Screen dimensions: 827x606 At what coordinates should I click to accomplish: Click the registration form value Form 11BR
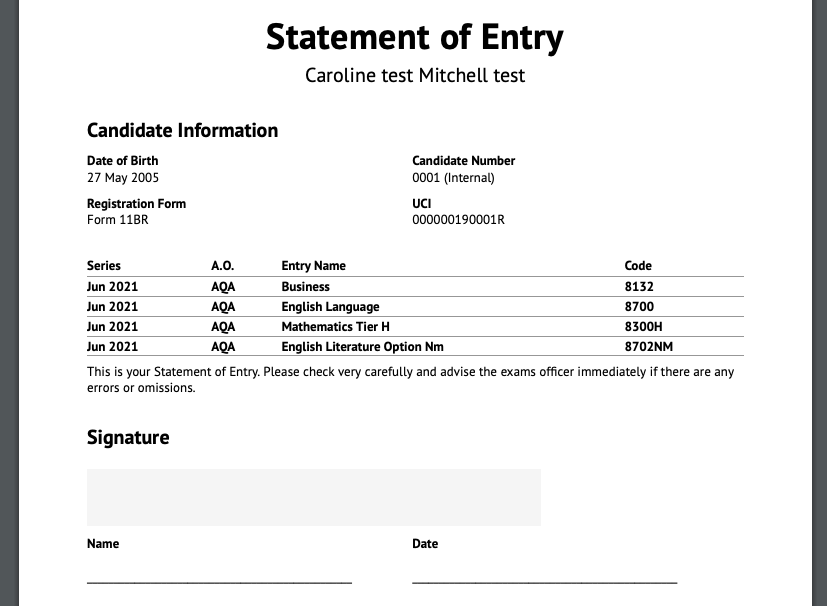pyautogui.click(x=117, y=220)
